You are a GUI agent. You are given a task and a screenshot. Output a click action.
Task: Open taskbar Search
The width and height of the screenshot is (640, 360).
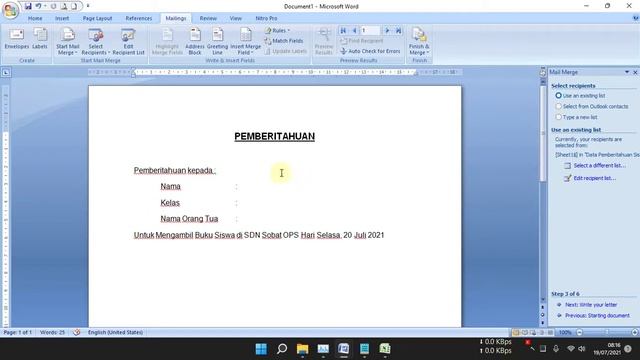(x=282, y=349)
